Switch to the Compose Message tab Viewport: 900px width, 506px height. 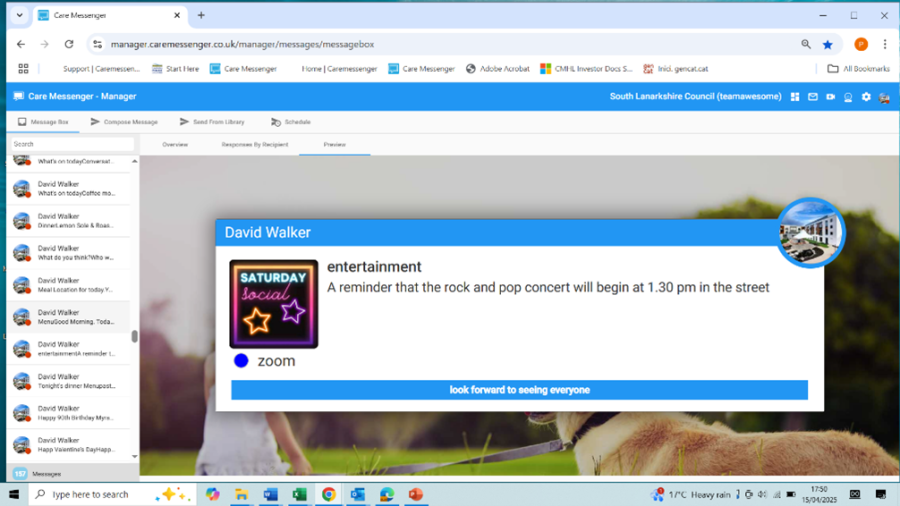tap(124, 122)
